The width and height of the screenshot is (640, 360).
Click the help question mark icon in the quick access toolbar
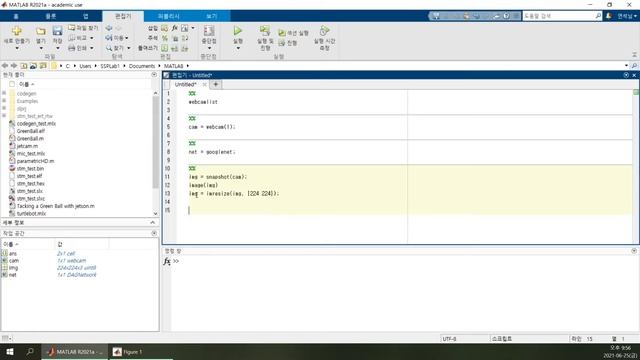tap(506, 16)
